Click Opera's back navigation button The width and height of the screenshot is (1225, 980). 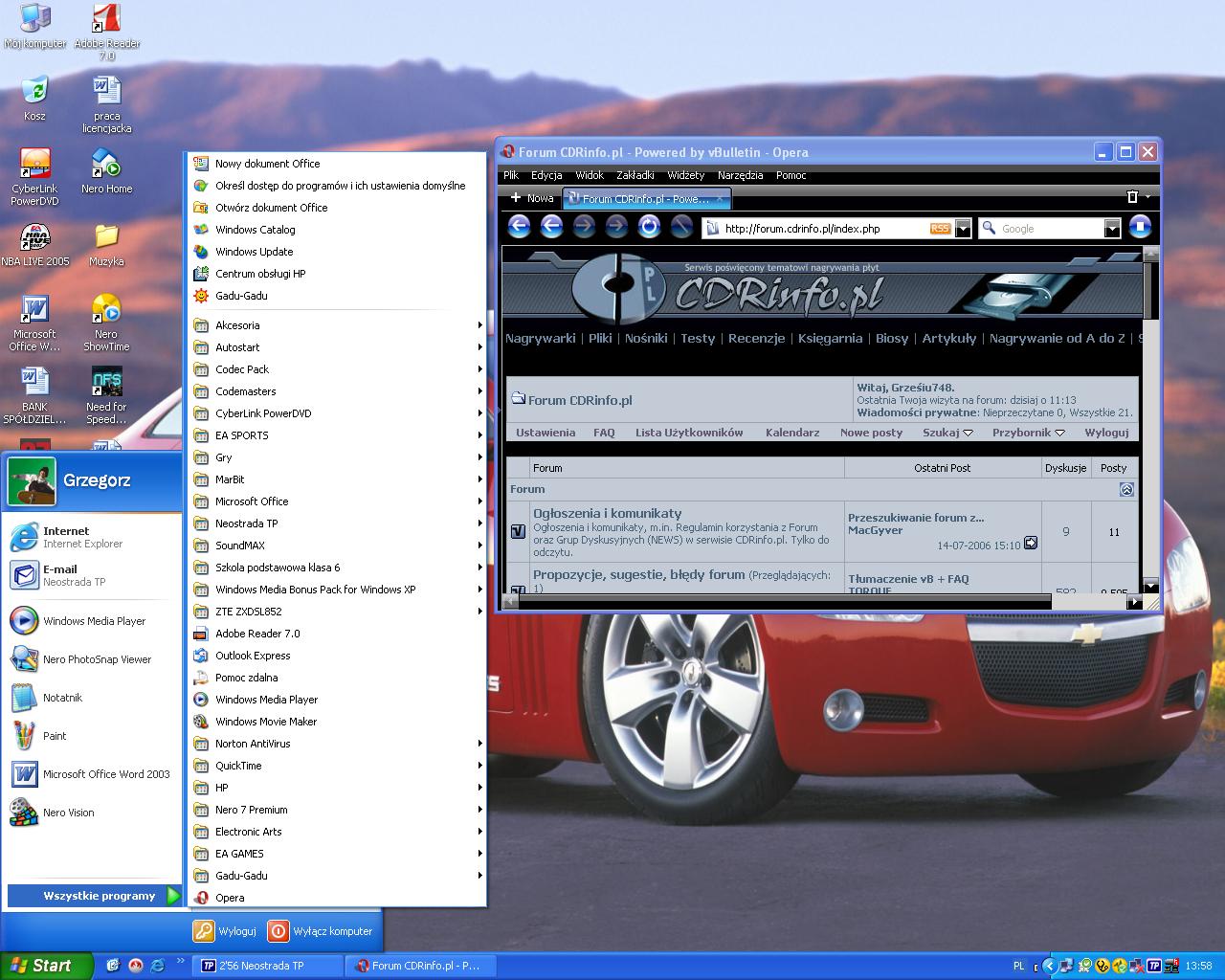click(x=519, y=227)
